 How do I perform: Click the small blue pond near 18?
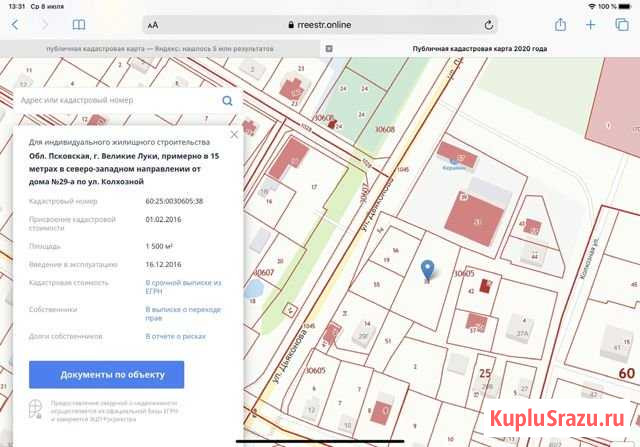[x=253, y=289]
